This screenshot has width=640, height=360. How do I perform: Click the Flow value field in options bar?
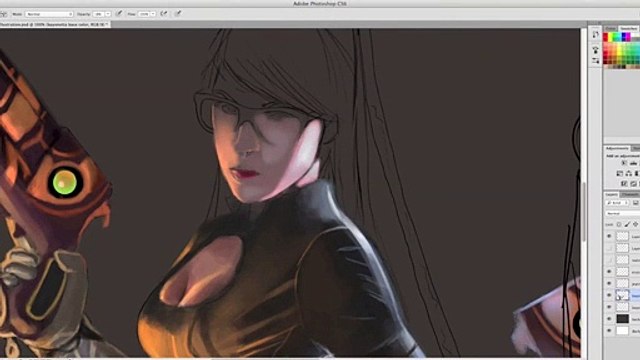pyautogui.click(x=143, y=14)
